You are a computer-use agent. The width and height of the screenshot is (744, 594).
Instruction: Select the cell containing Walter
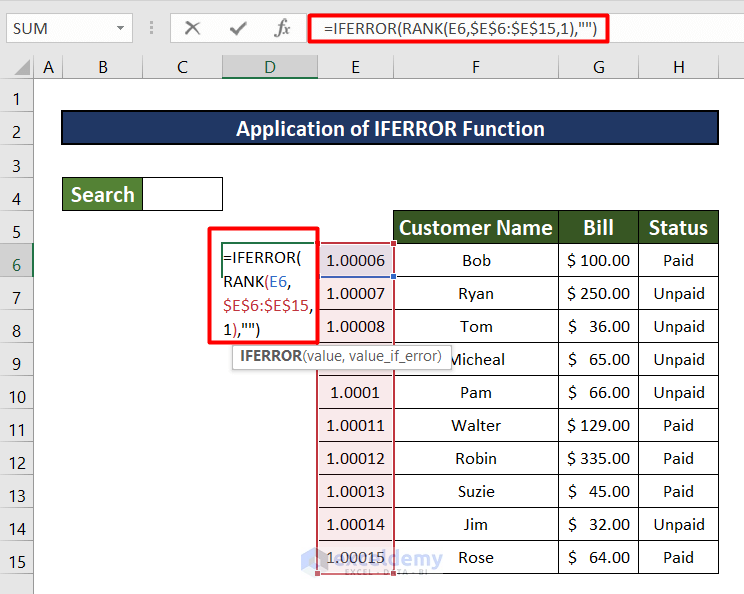476,426
